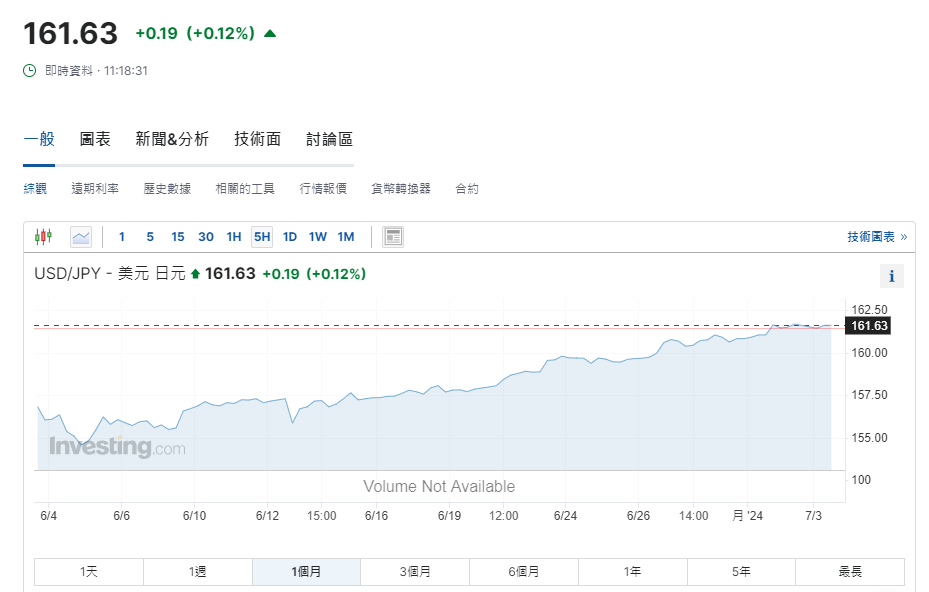Open the events panel icon next to 1M
This screenshot has width=929, height=592.
pyautogui.click(x=392, y=236)
